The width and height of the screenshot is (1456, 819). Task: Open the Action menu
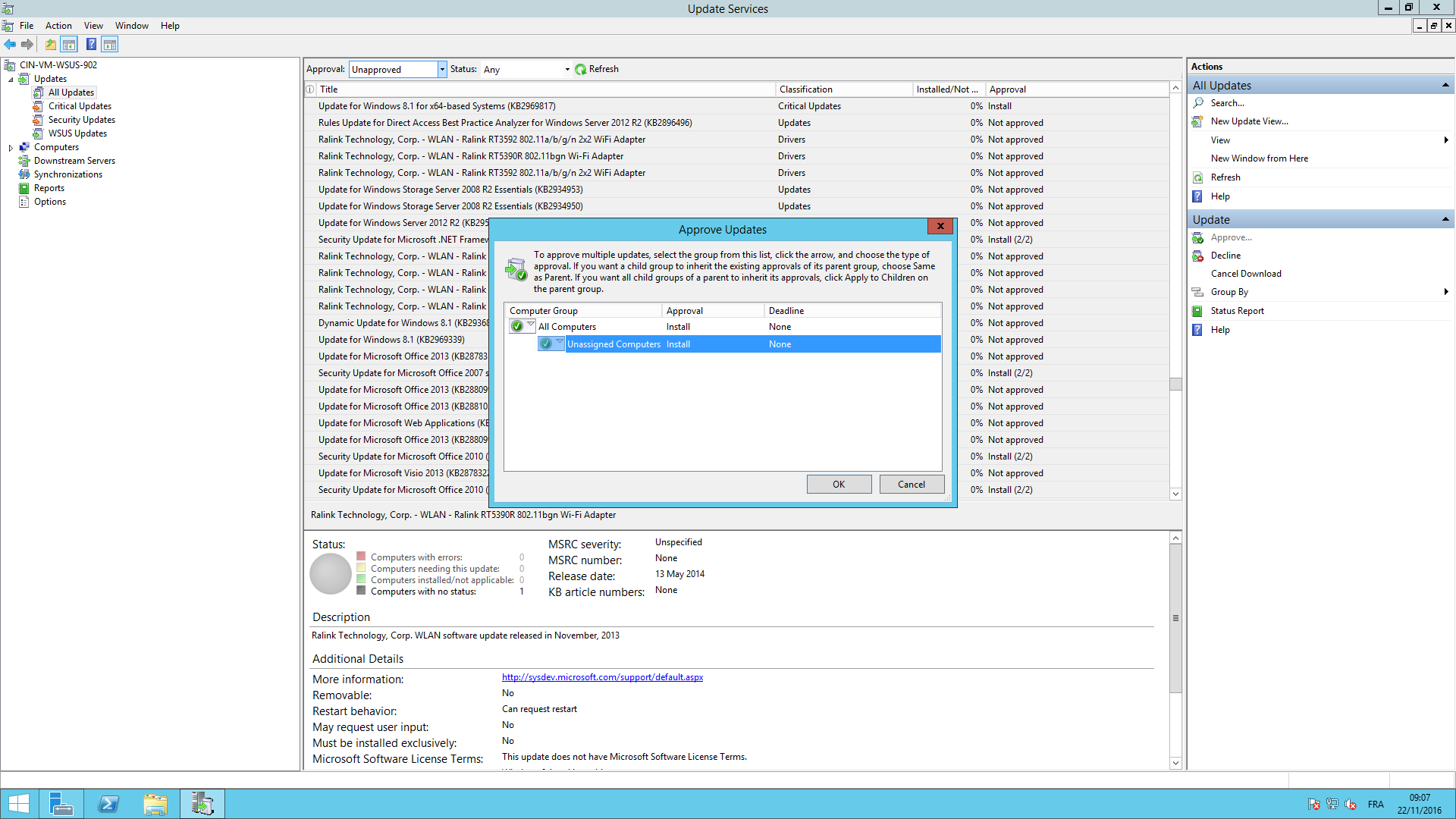click(58, 26)
